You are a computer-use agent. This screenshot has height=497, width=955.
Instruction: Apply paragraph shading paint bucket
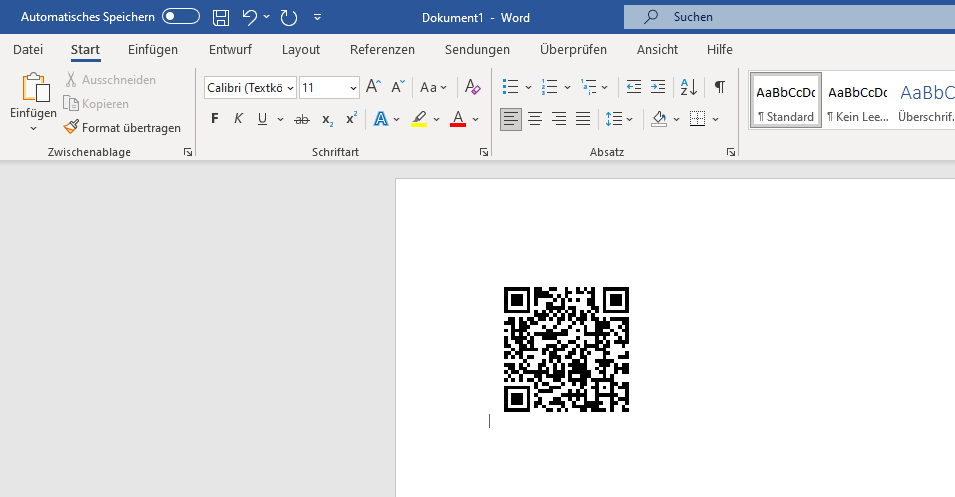tap(658, 119)
